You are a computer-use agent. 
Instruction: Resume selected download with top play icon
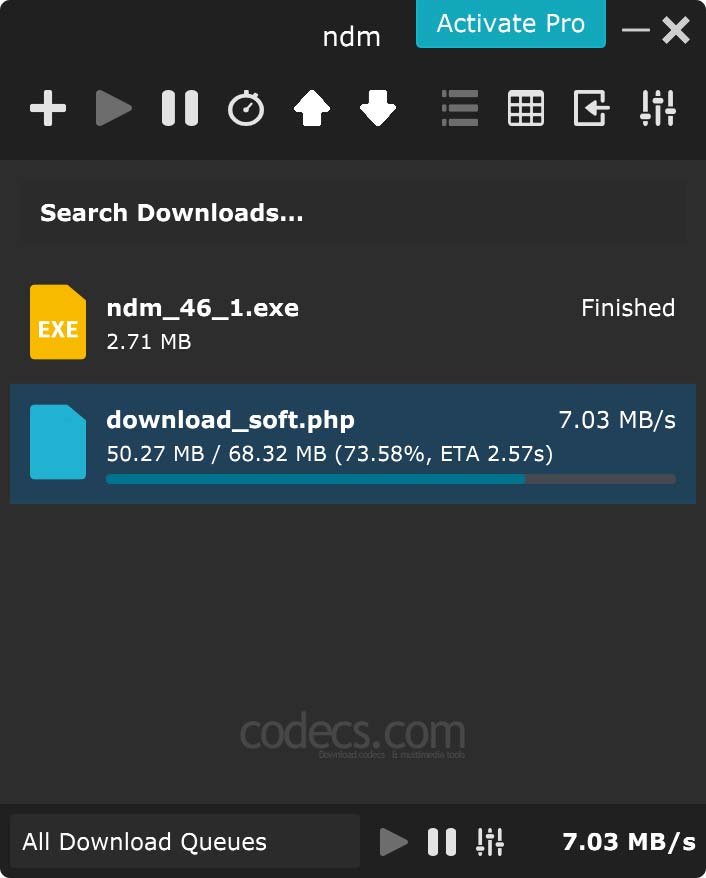click(114, 108)
